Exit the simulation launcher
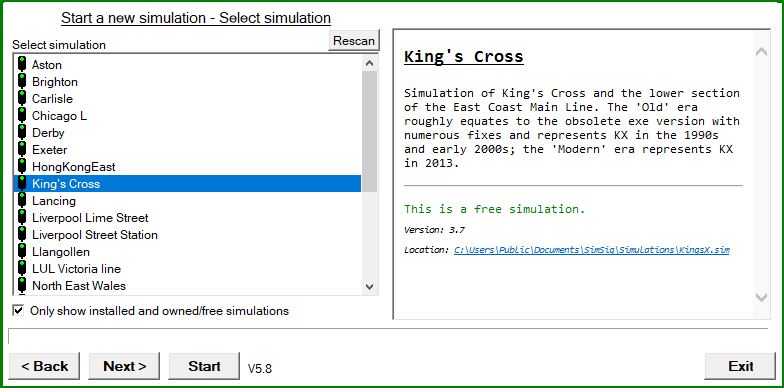 point(740,366)
